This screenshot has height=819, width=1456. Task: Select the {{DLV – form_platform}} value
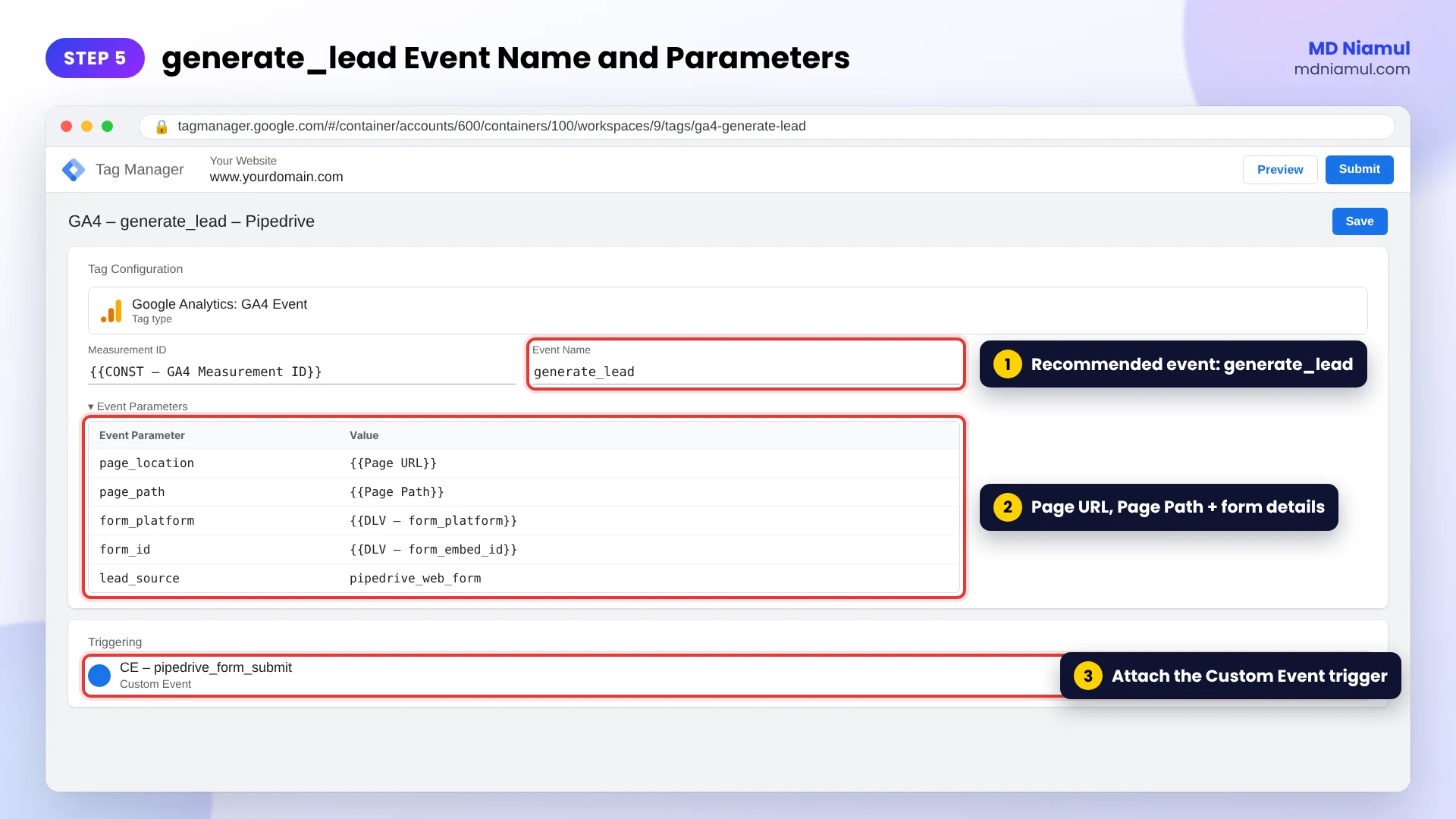pyautogui.click(x=433, y=521)
